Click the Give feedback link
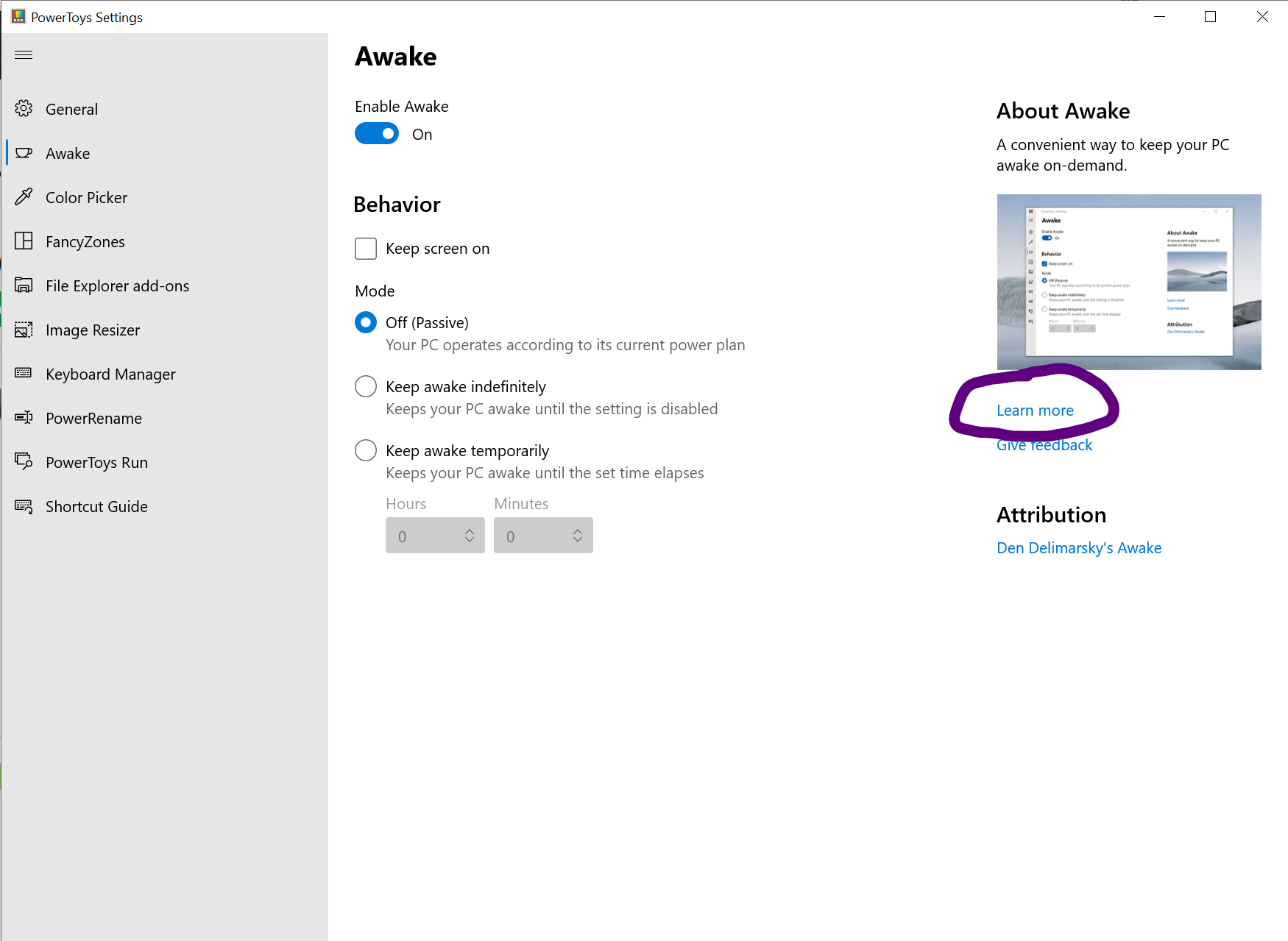This screenshot has width=1288, height=941. tap(1044, 444)
